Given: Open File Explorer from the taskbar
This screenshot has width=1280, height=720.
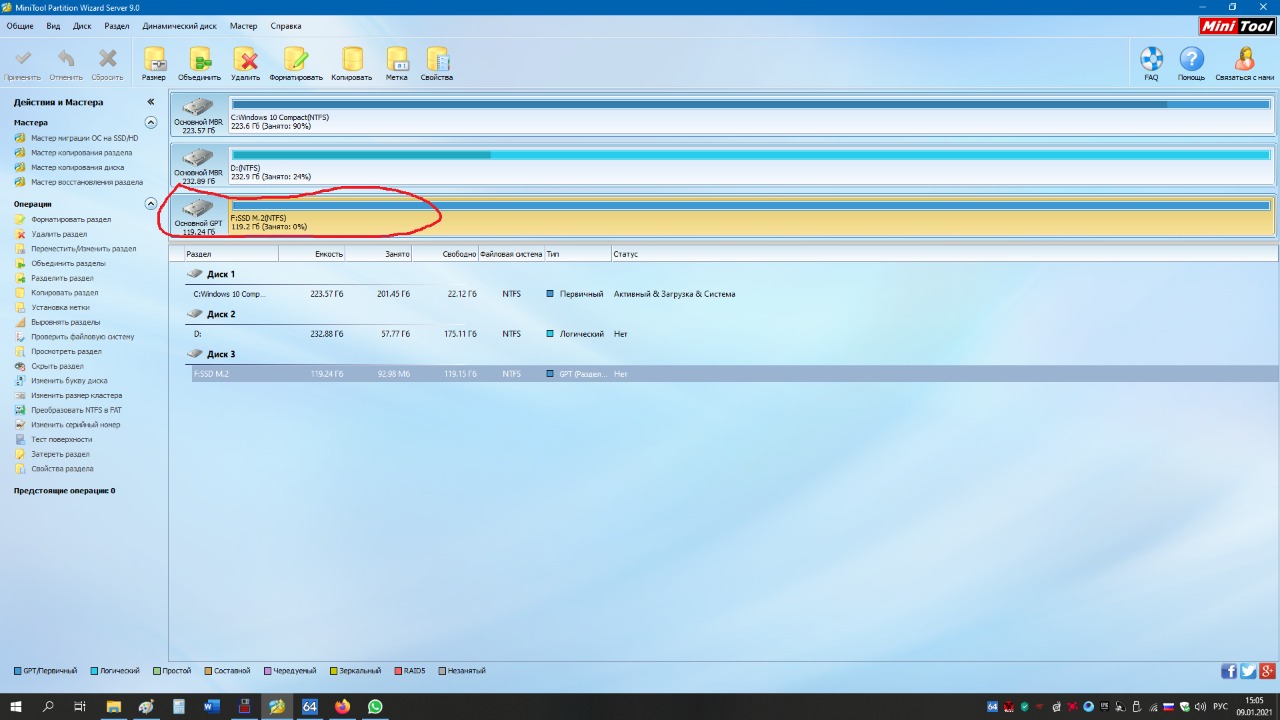Looking at the screenshot, I should click(114, 707).
